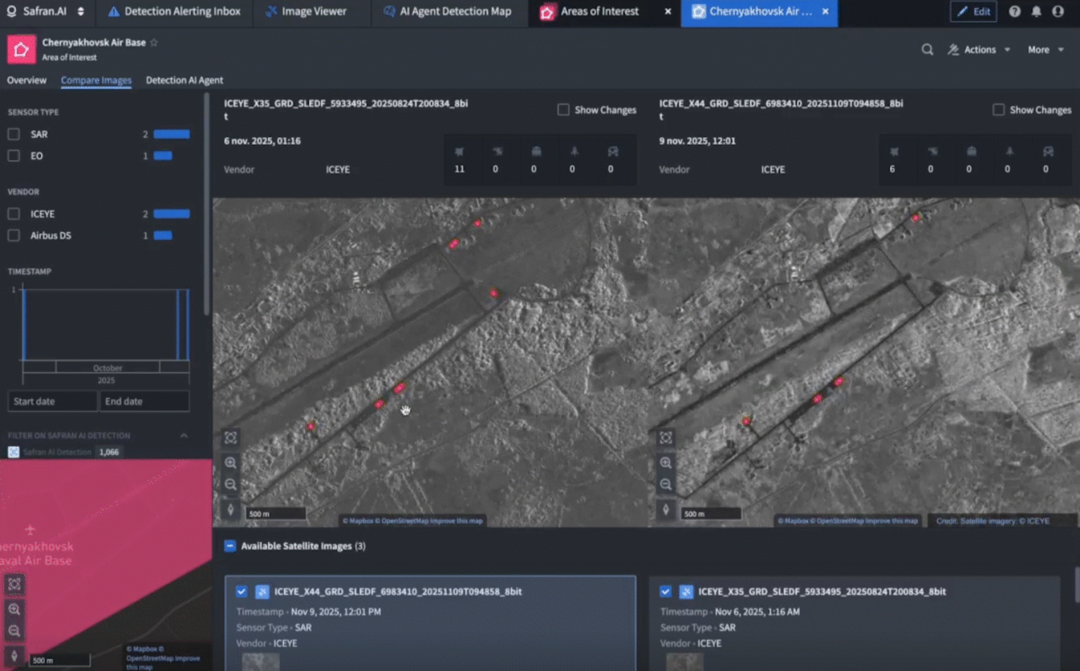Image resolution: width=1080 pixels, height=671 pixels.
Task: Click ICEYE_X44 image card thumbnail preview
Action: pyautogui.click(x=260, y=662)
